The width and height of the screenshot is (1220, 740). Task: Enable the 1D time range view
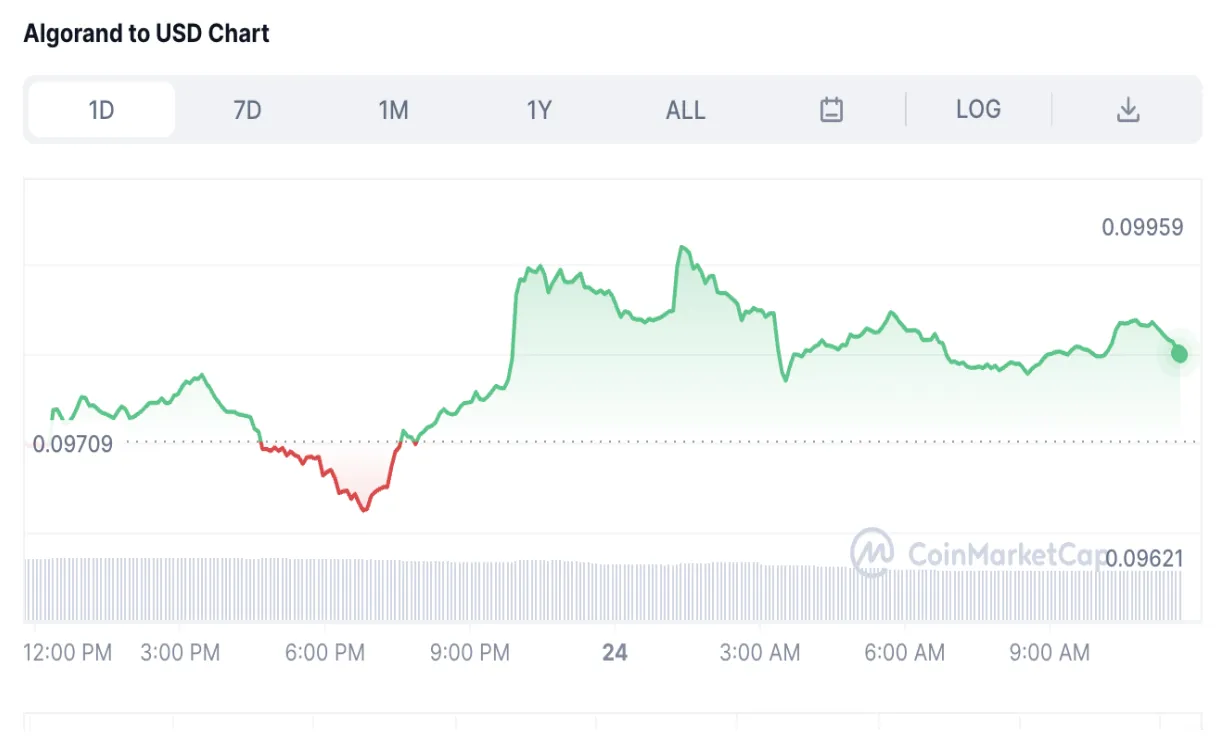pos(100,110)
